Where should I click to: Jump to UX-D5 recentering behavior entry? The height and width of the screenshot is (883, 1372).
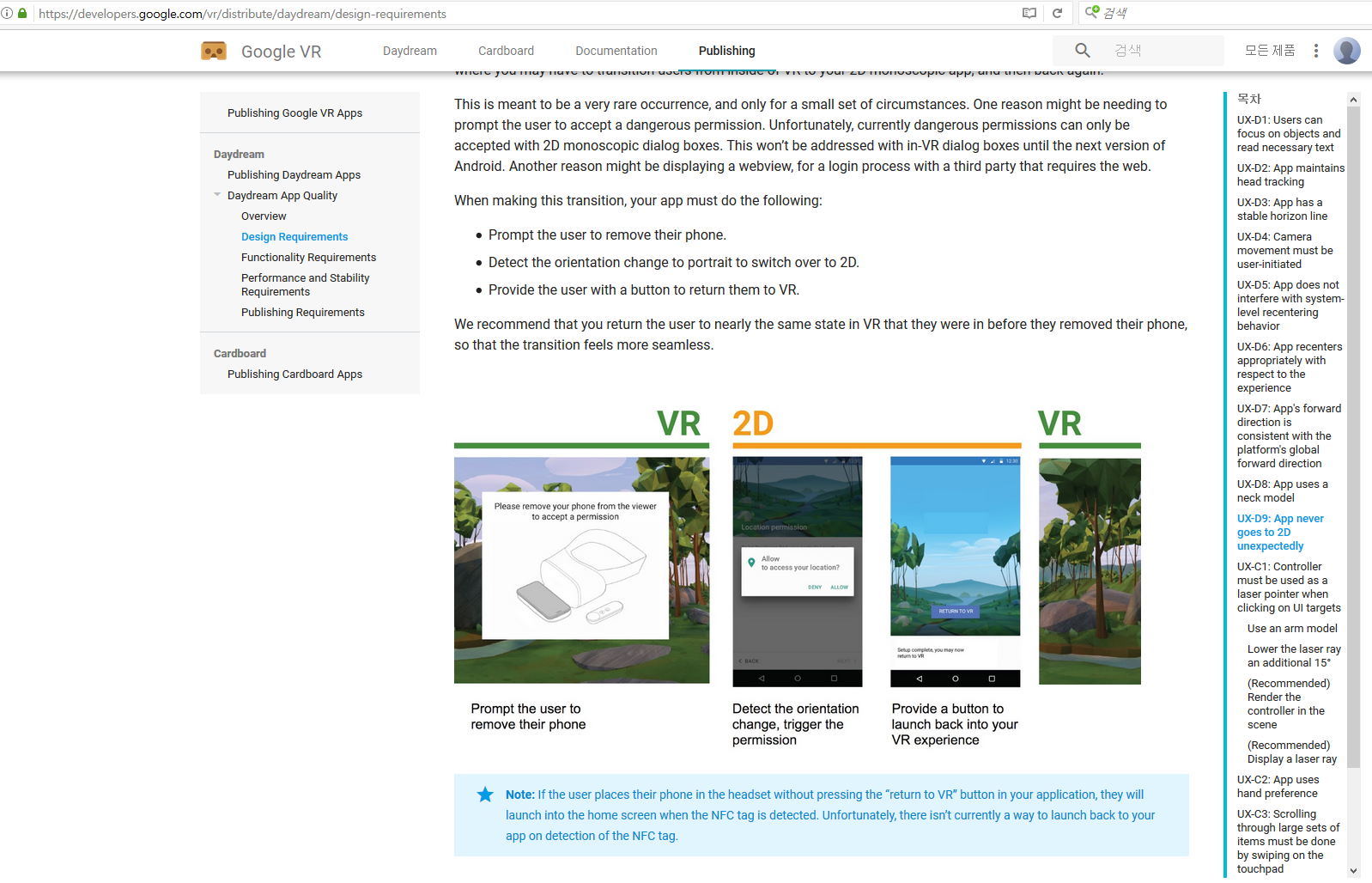point(1290,306)
